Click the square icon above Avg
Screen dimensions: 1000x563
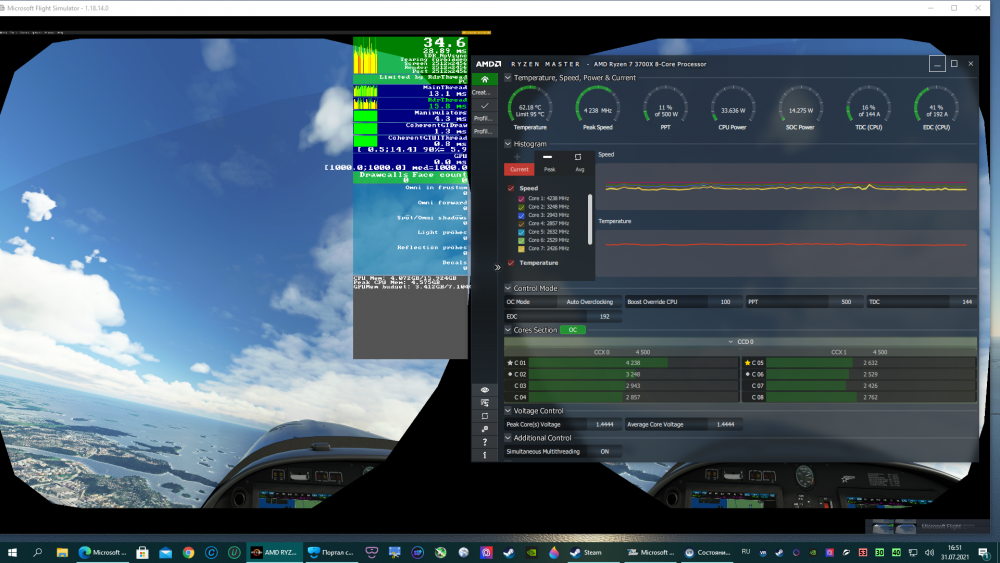pos(578,157)
